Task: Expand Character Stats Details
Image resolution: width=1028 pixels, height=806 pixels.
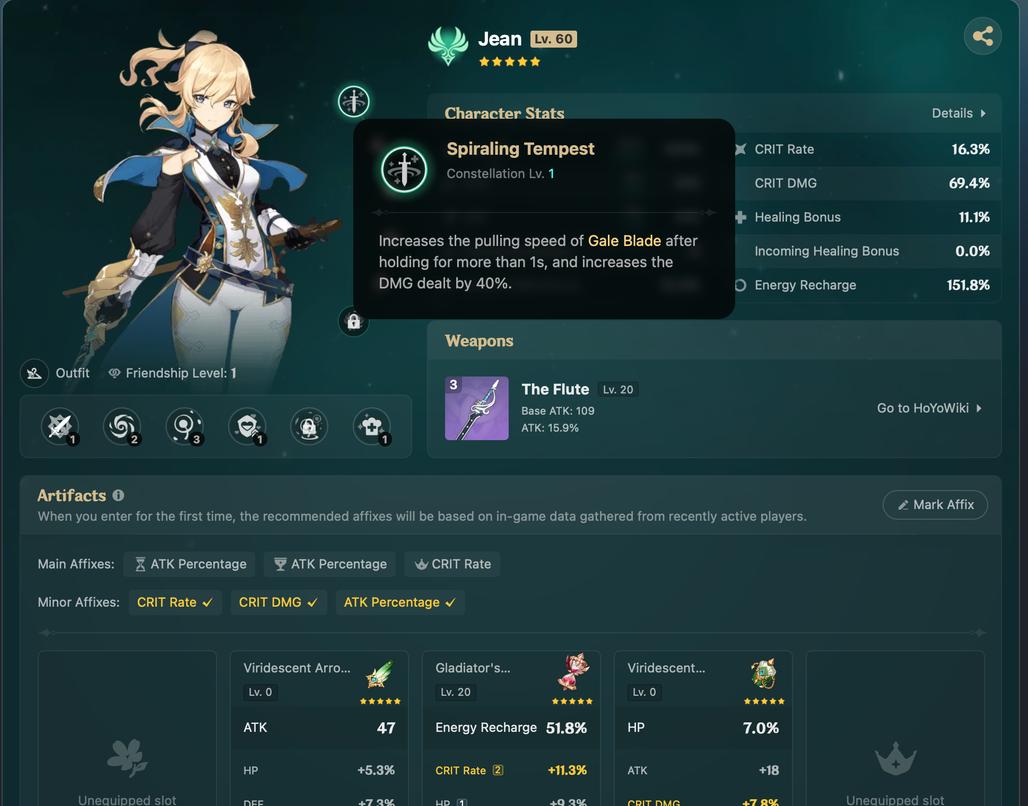Action: [x=959, y=113]
